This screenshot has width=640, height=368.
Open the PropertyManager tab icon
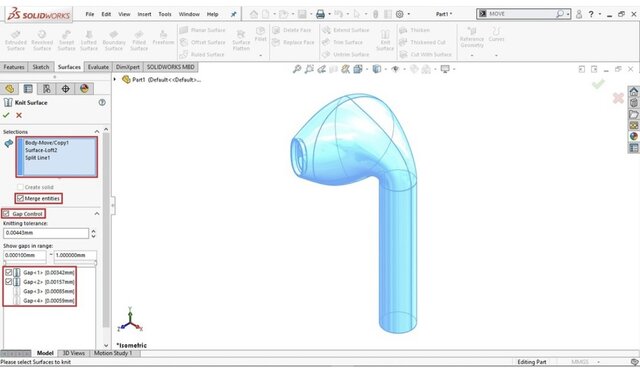click(28, 89)
